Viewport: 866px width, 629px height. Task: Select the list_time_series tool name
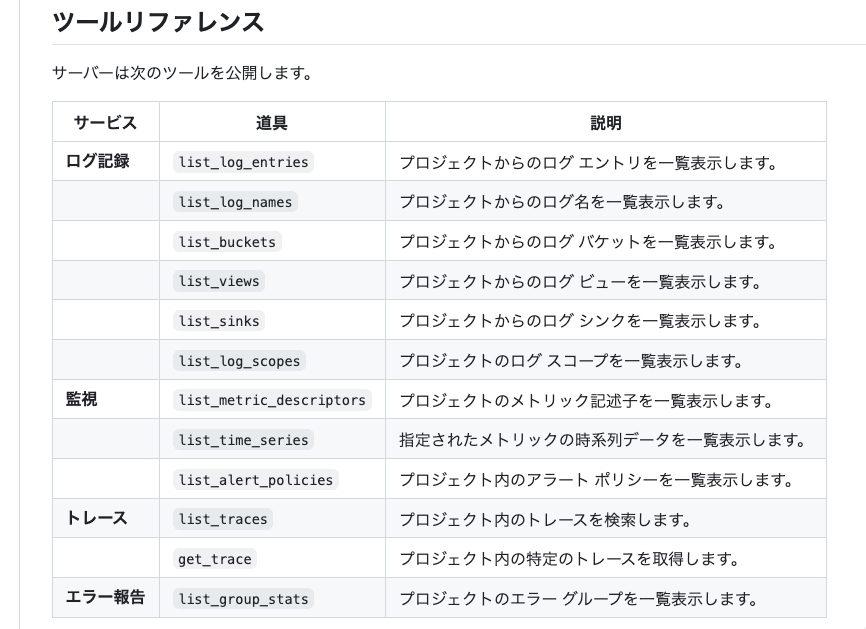pyautogui.click(x=243, y=440)
